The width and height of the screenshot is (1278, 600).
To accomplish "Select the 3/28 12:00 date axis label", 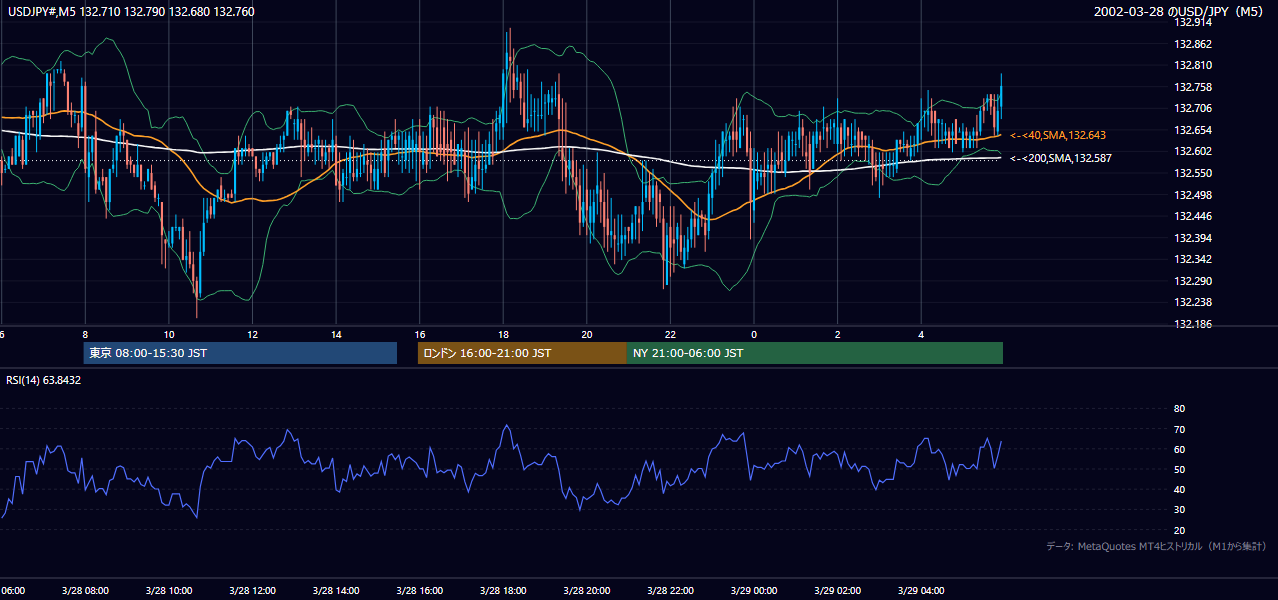I will point(253,591).
